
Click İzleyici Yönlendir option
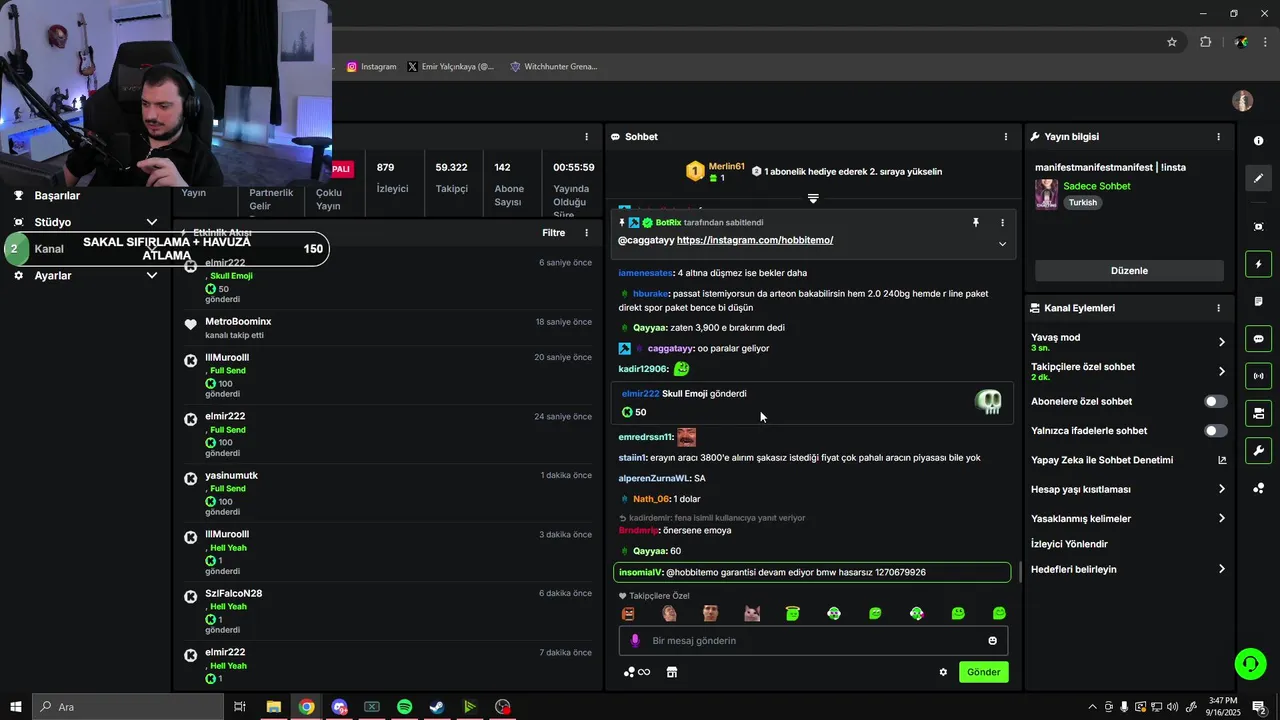click(1069, 545)
